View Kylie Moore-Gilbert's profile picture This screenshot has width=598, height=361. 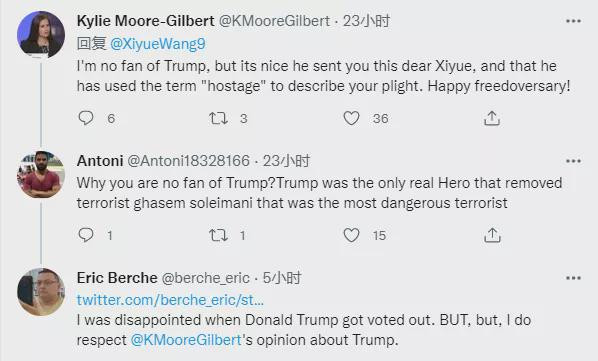coord(41,34)
